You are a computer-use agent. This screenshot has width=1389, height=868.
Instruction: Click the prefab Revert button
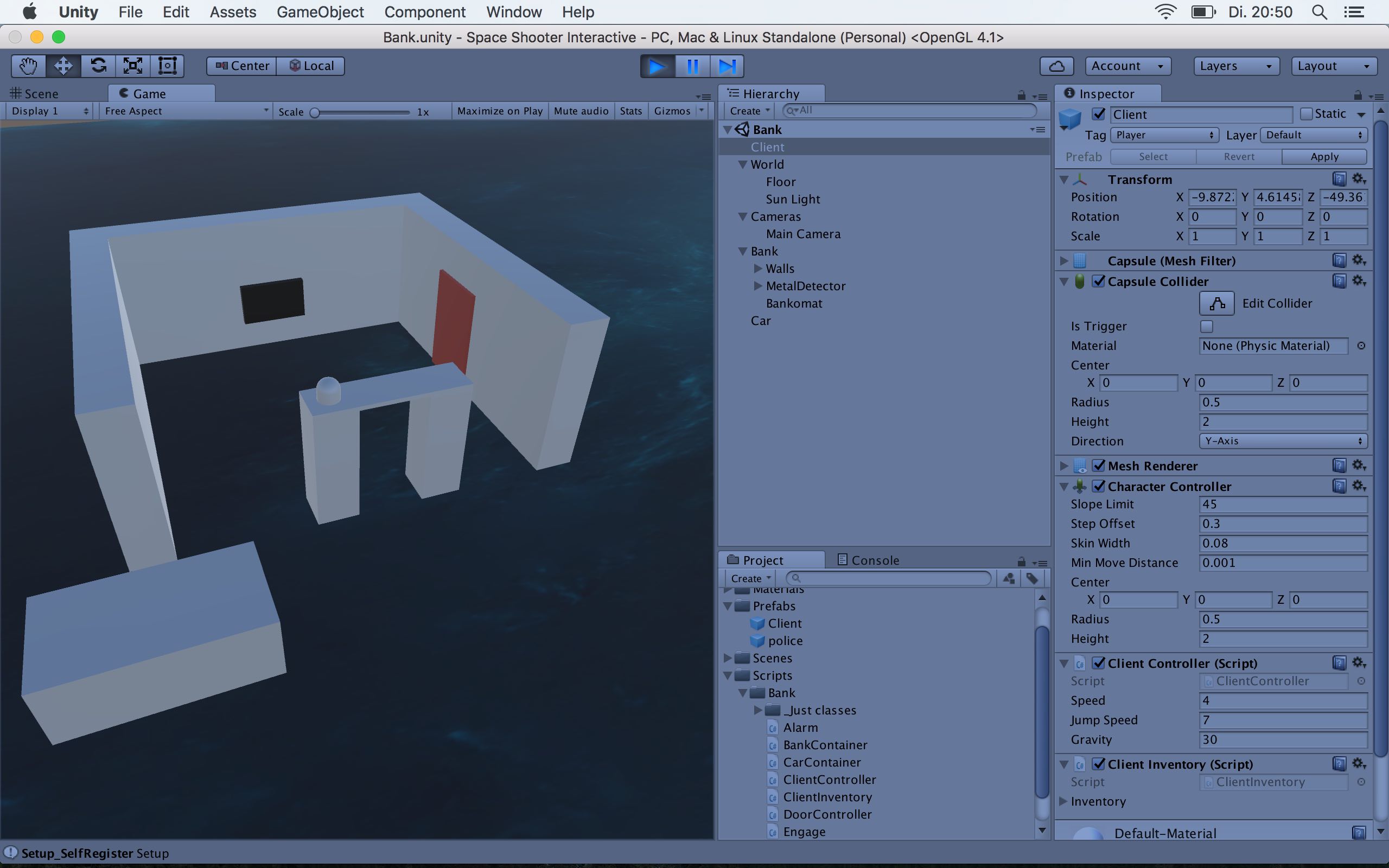1239,157
